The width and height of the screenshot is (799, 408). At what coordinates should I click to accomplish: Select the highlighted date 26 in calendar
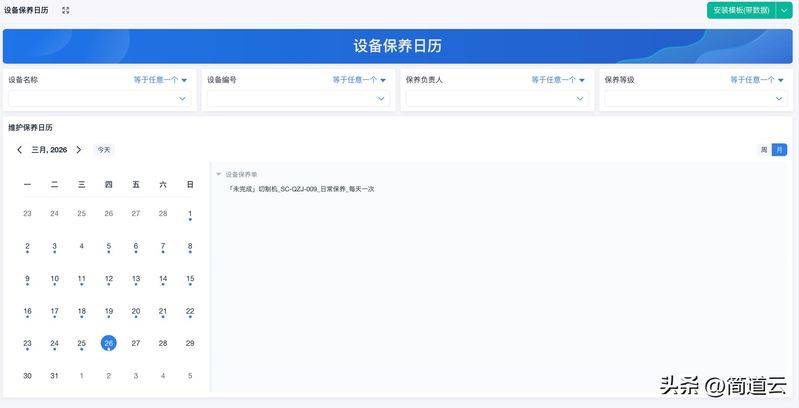[x=109, y=343]
